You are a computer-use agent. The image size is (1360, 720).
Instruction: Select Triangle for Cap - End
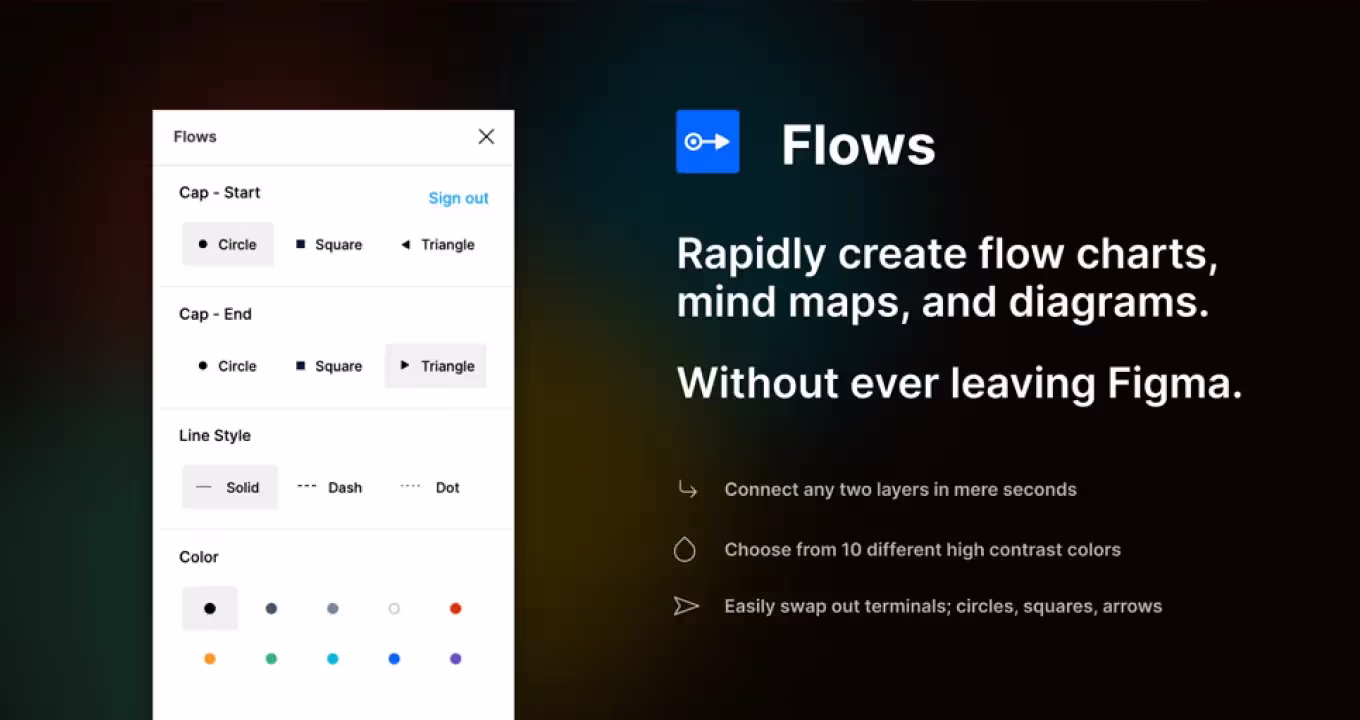tap(436, 366)
